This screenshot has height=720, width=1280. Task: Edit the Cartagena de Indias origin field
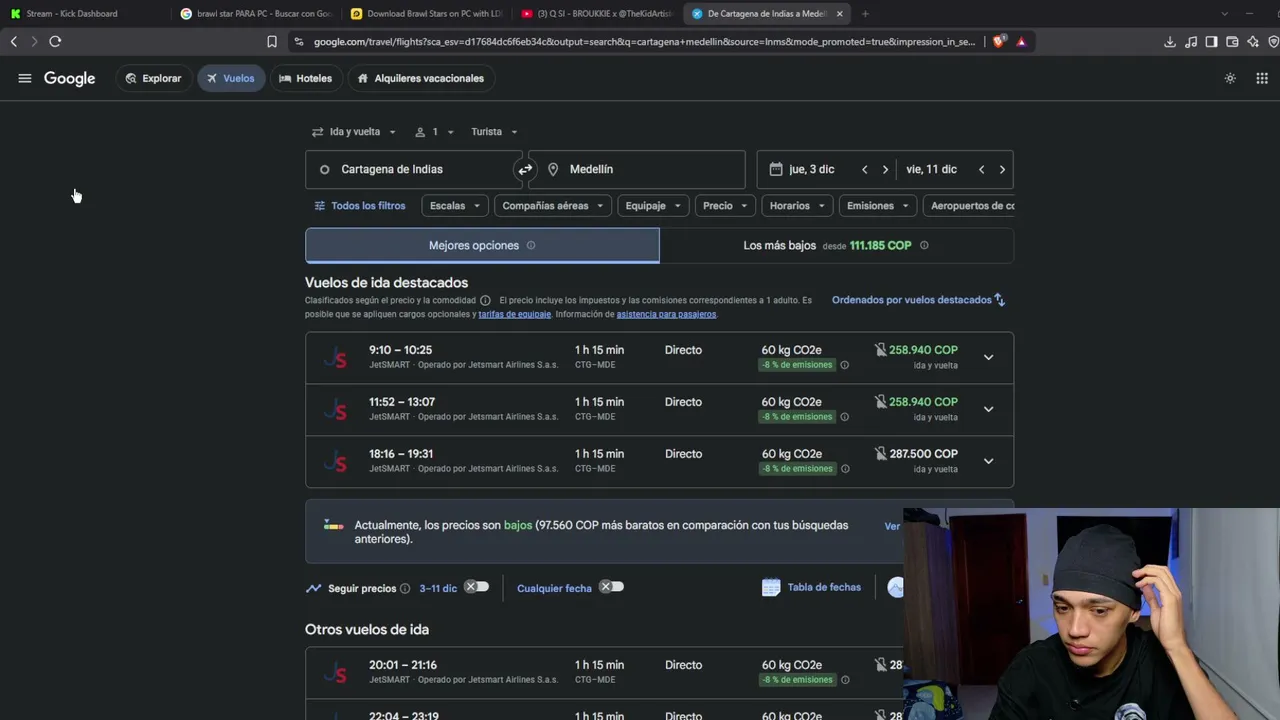413,169
